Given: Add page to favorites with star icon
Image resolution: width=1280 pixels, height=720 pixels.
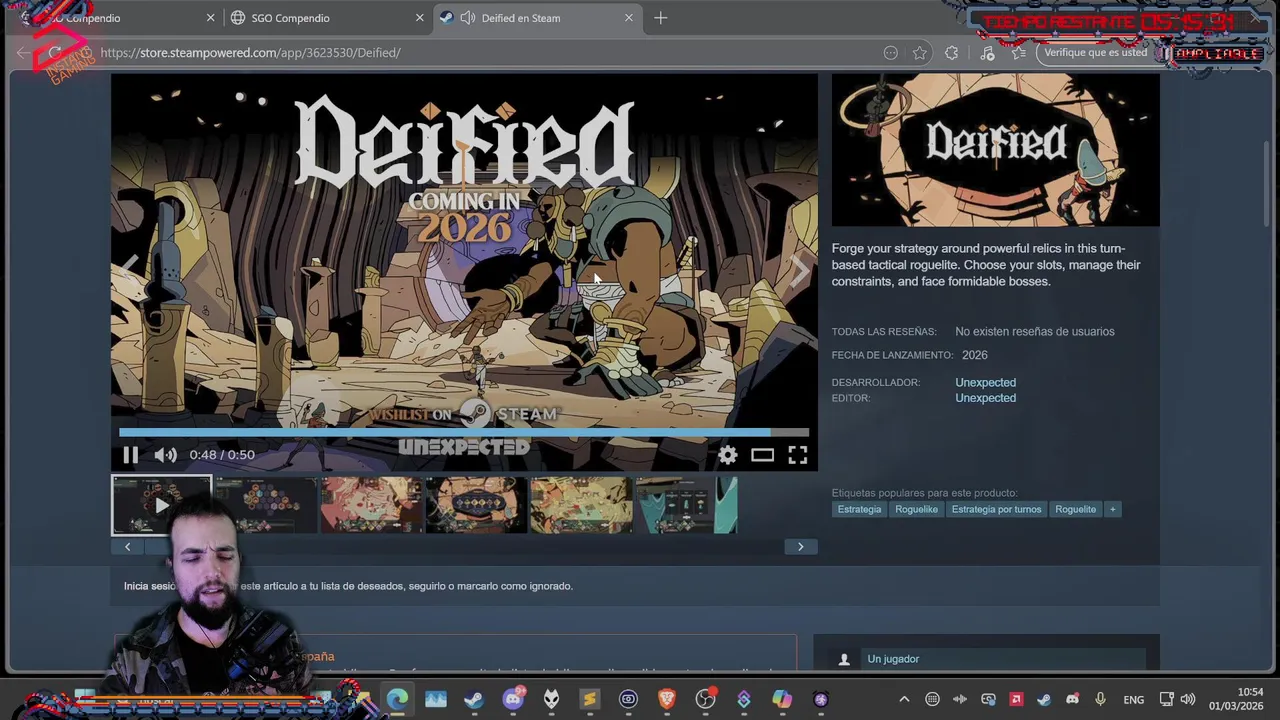Looking at the screenshot, I should 920,53.
